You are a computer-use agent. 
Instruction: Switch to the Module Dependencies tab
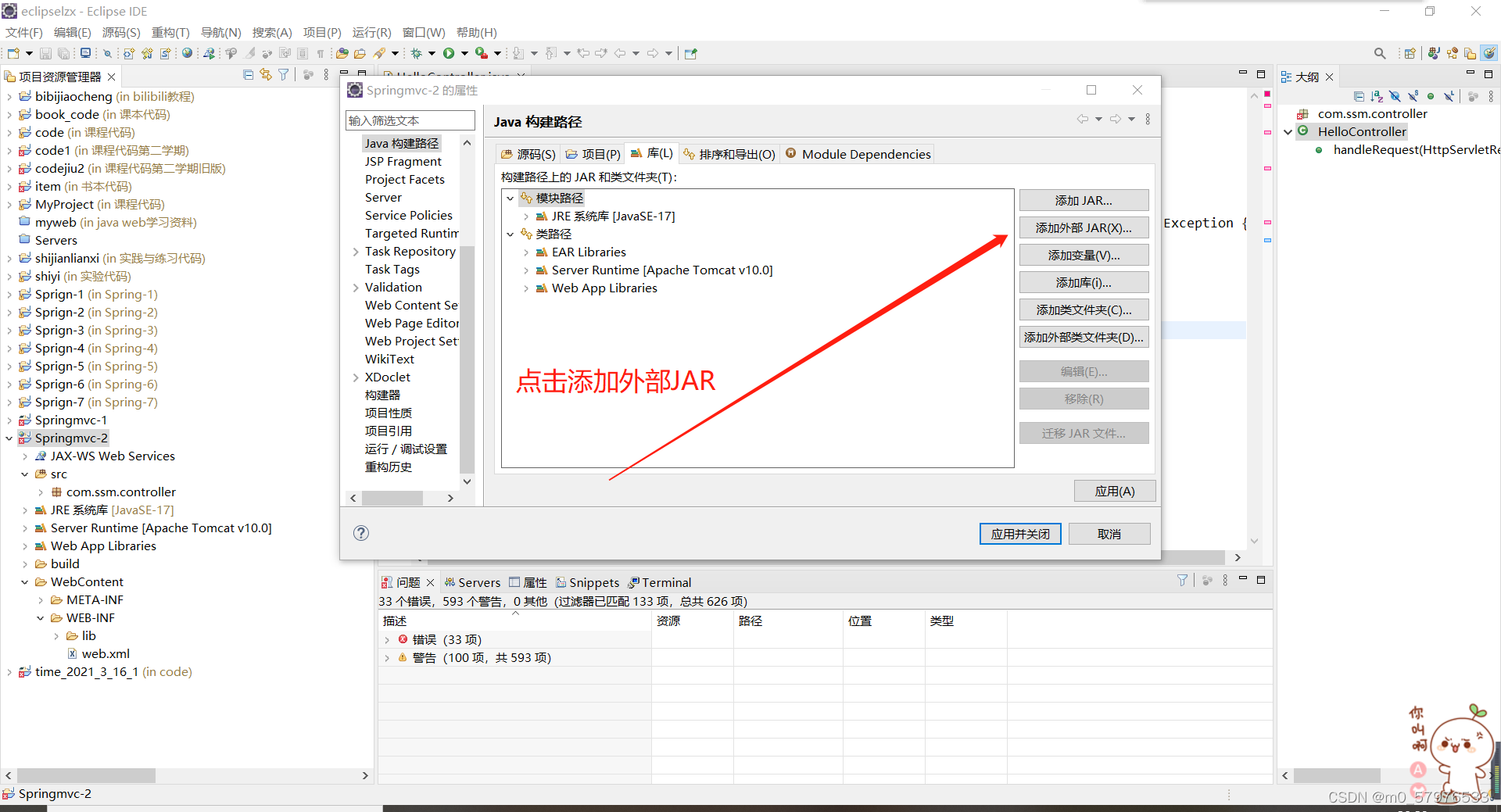[x=858, y=154]
